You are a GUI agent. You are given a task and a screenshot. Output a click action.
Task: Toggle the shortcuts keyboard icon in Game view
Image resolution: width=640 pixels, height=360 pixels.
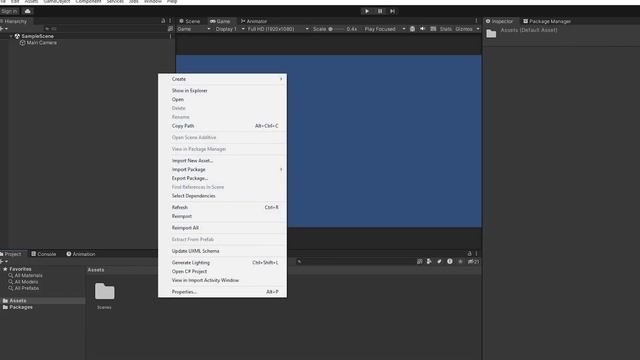[433, 29]
